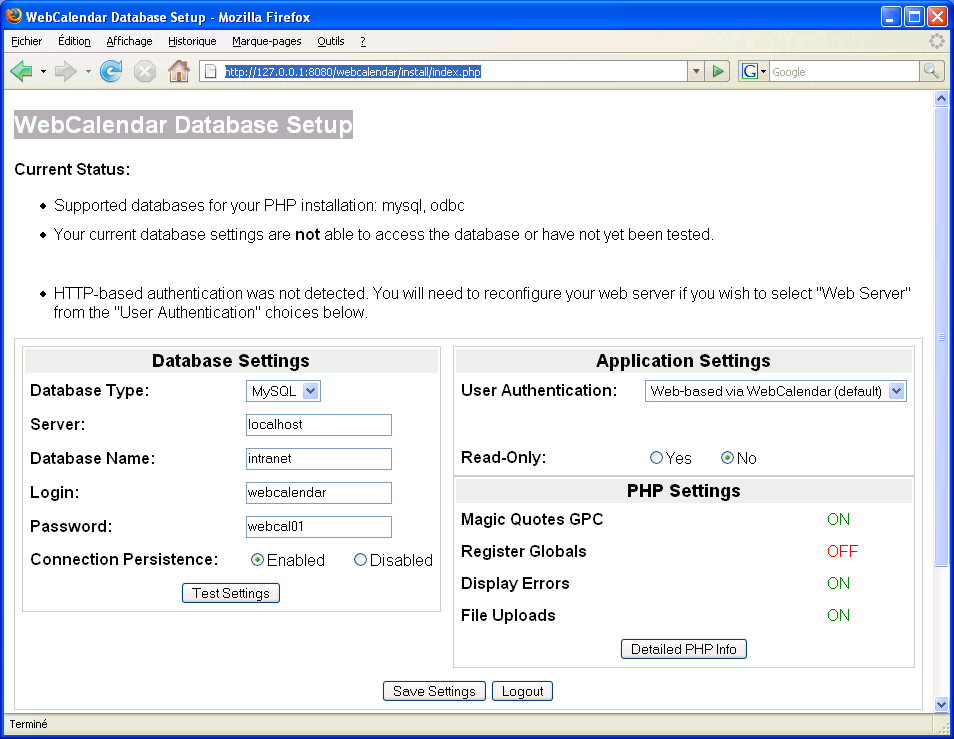The width and height of the screenshot is (954, 739).
Task: Click the Stop loading icon
Action: pos(145,72)
